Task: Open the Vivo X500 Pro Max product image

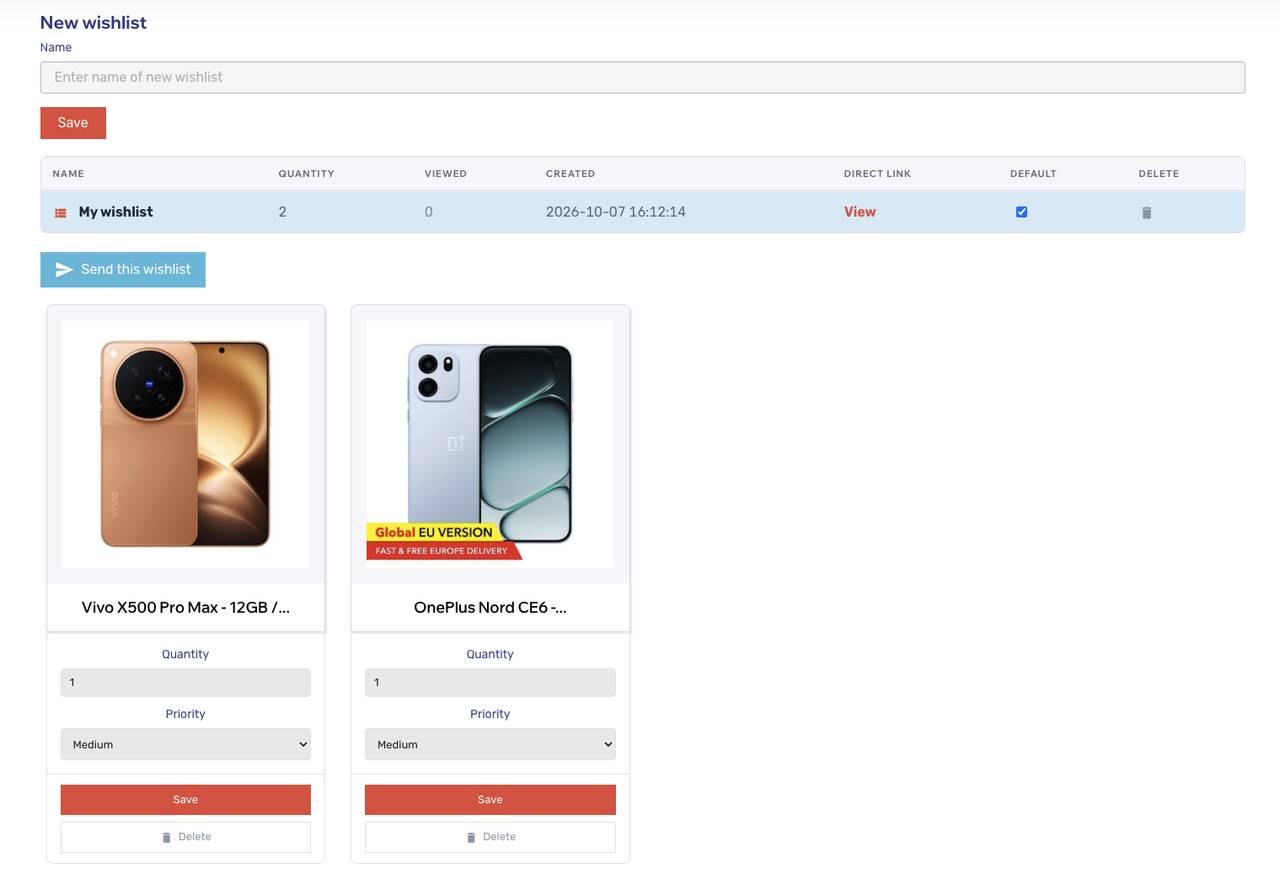Action: click(186, 444)
